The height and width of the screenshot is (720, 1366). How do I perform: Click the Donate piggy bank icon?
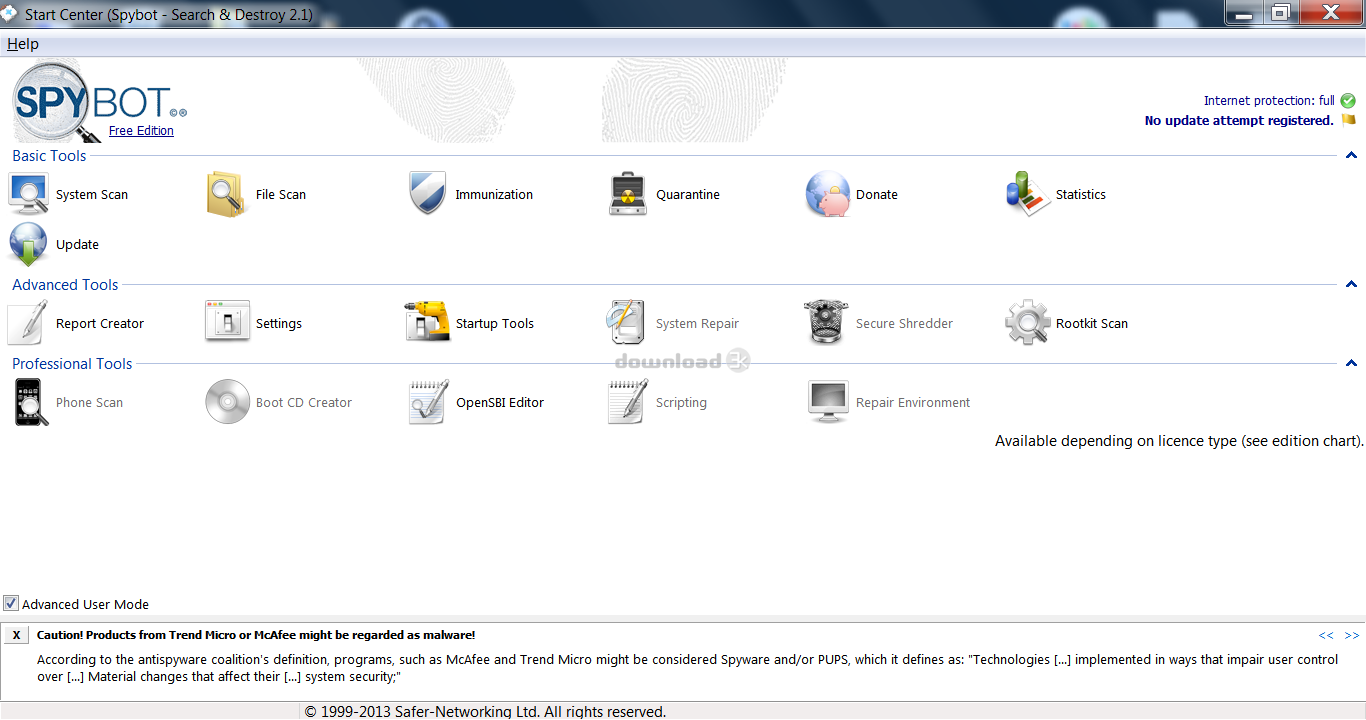tap(827, 194)
